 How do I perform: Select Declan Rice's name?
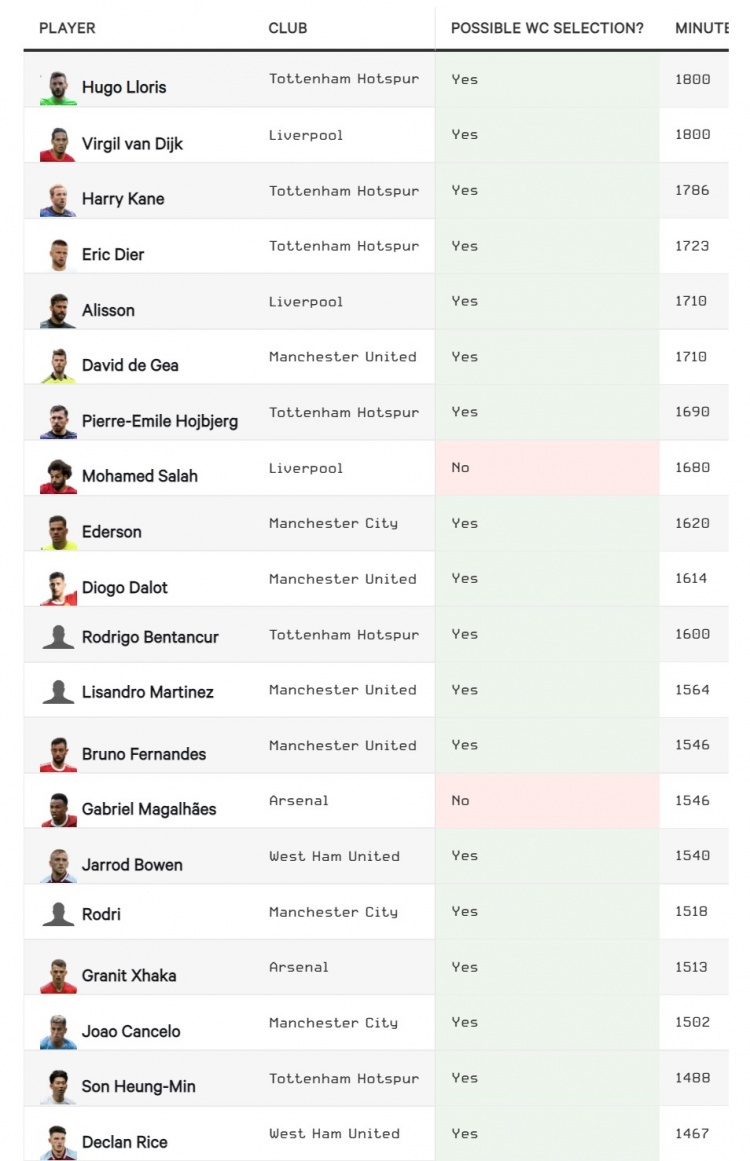tap(124, 1142)
